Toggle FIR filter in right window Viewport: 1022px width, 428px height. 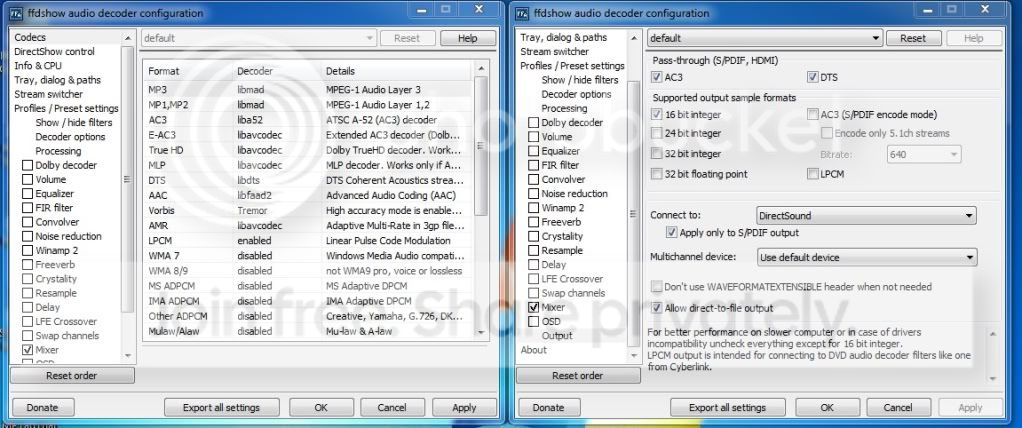[533, 165]
